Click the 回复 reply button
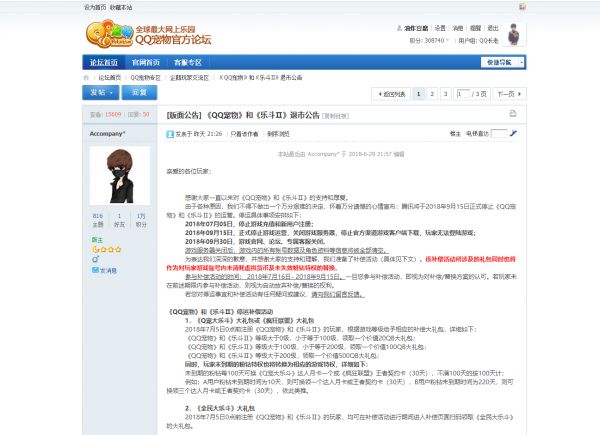Screen dimensions: 600x435 140,92
